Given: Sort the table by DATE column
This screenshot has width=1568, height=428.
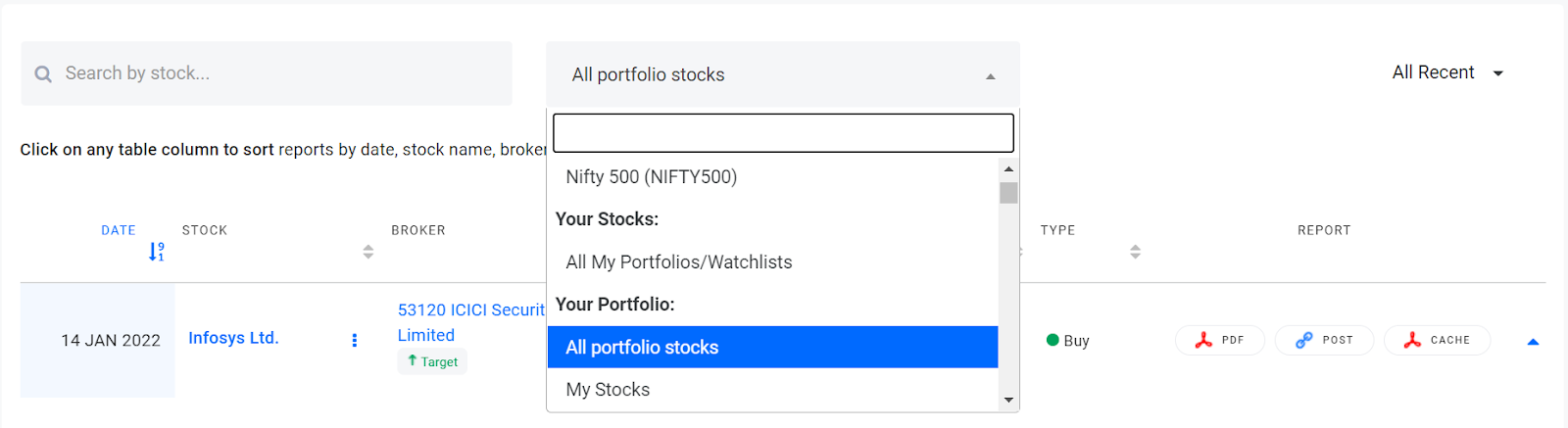Looking at the screenshot, I should [x=119, y=230].
